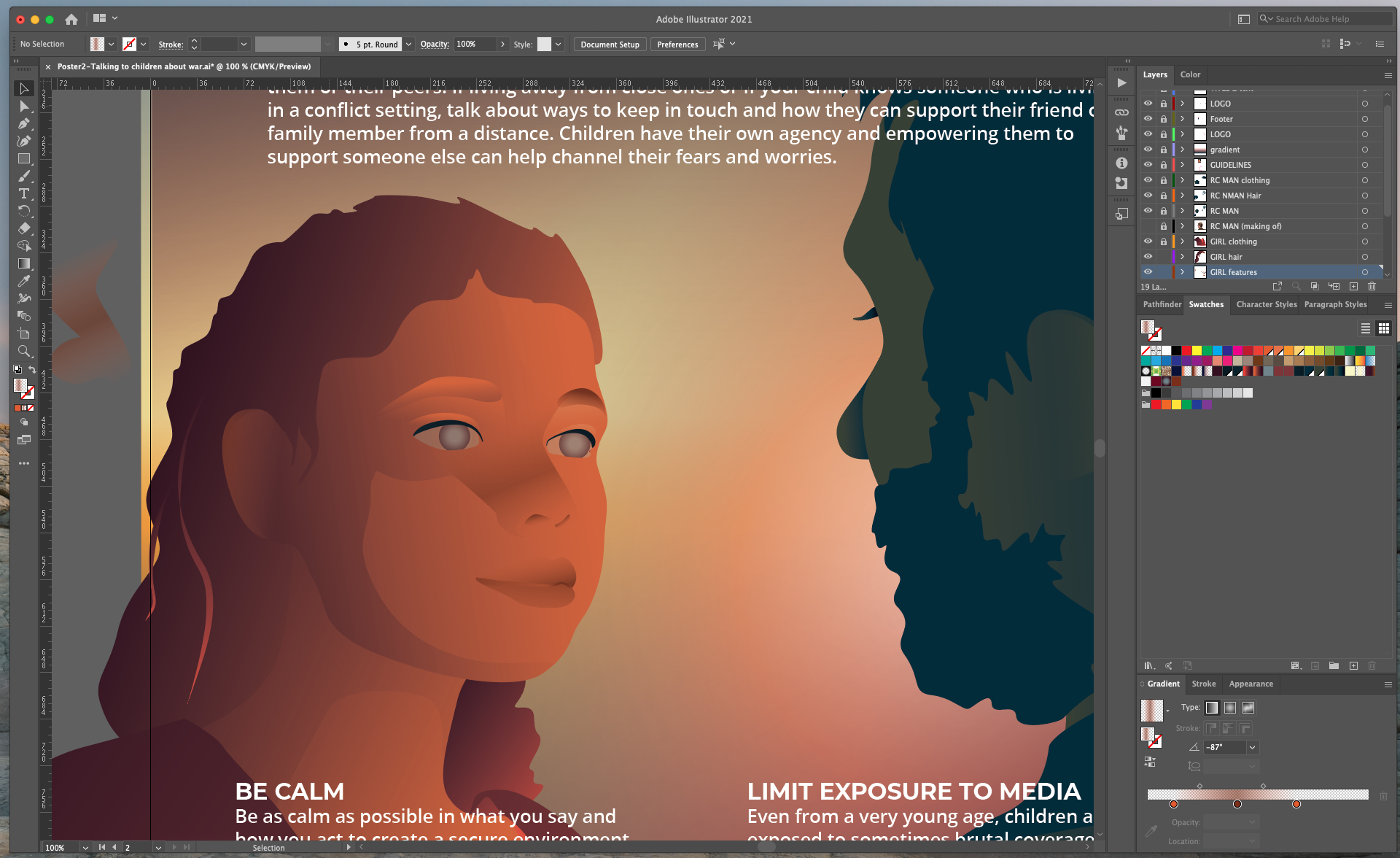Select the Type tool
Screen dimensions: 1400x858
point(24,193)
